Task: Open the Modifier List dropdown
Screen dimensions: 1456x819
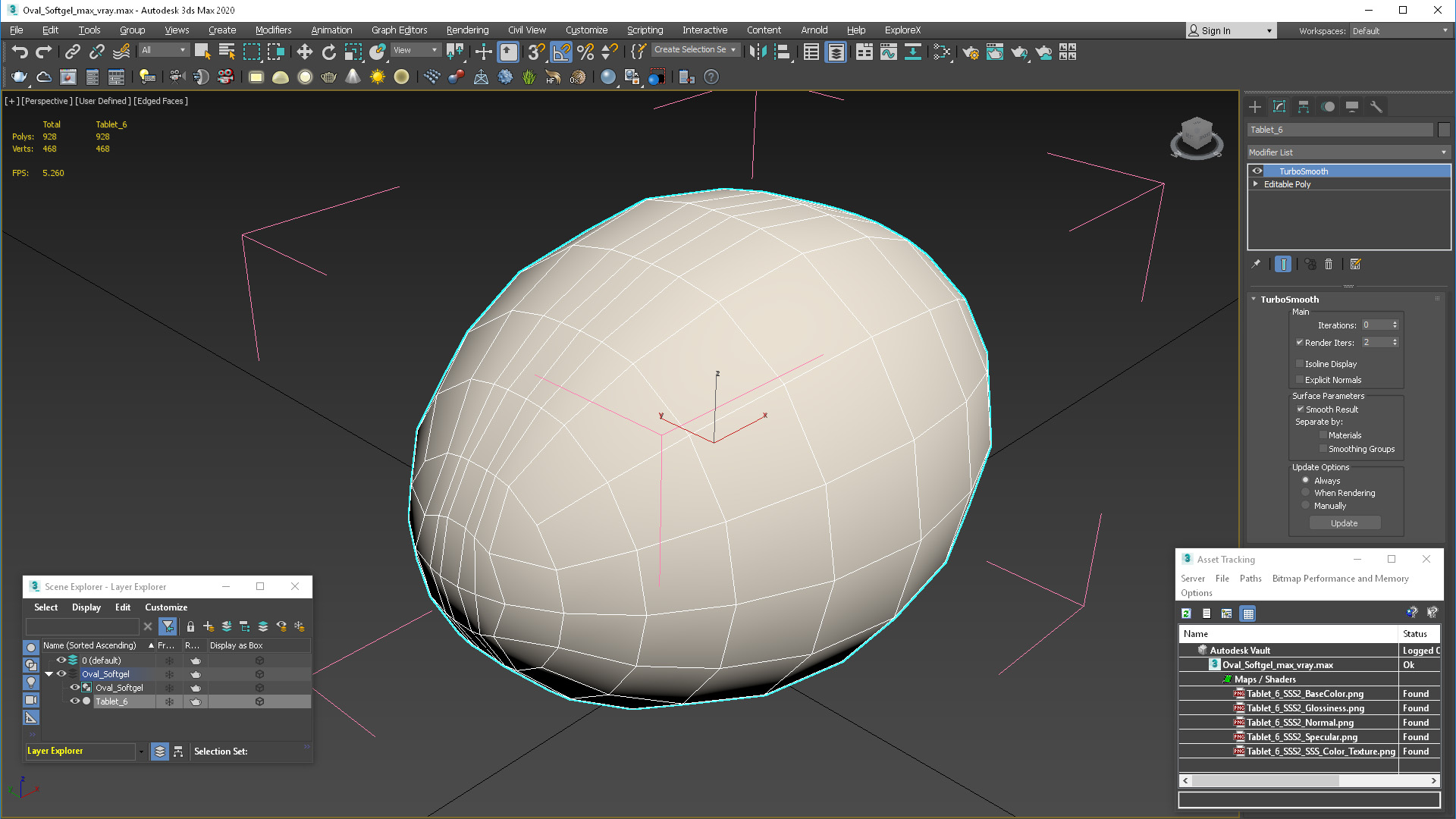Action: pos(1348,152)
